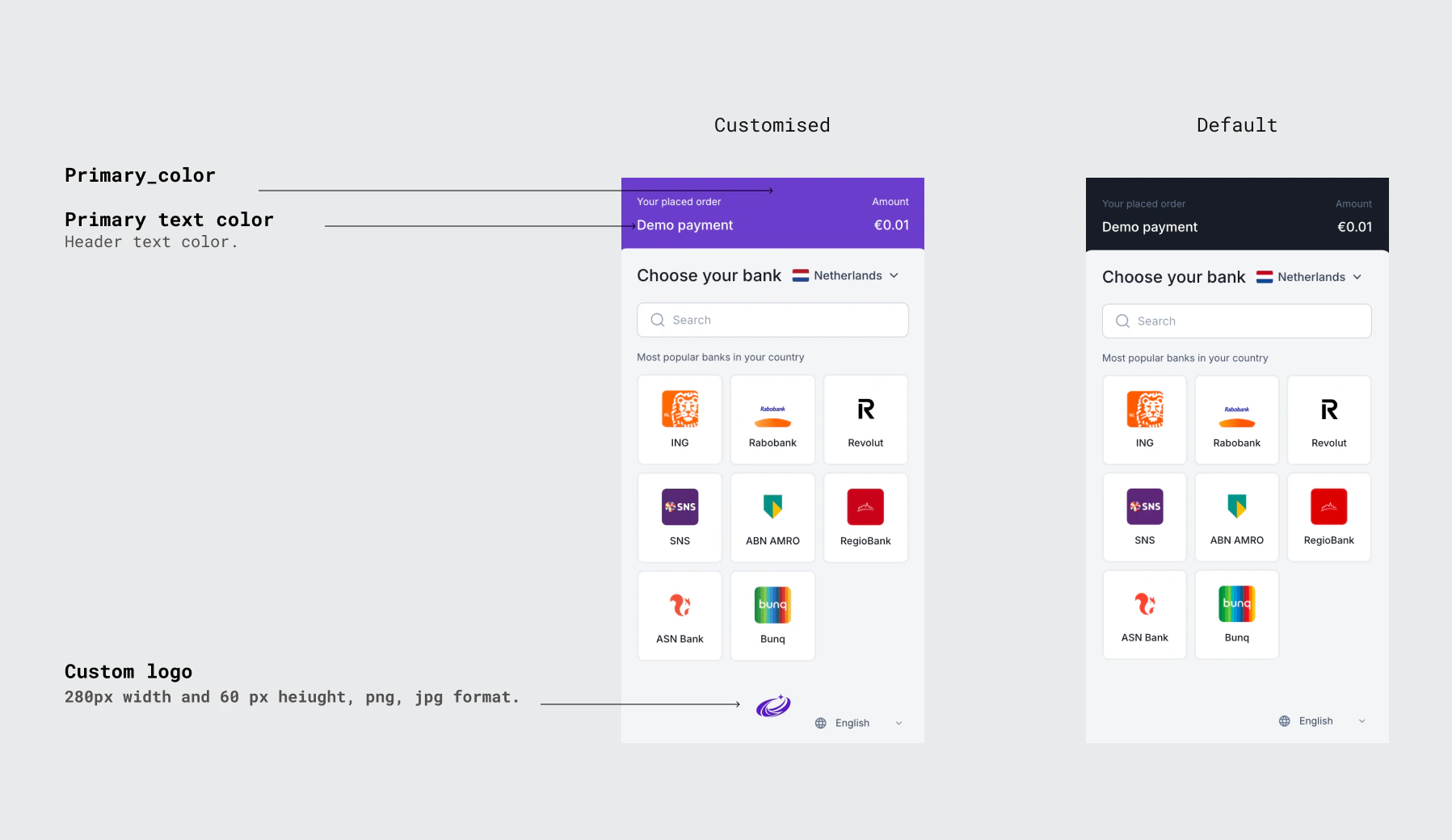Click 'Choose your bank' heading in Default panel
The height and width of the screenshot is (840, 1452).
pos(1173,277)
